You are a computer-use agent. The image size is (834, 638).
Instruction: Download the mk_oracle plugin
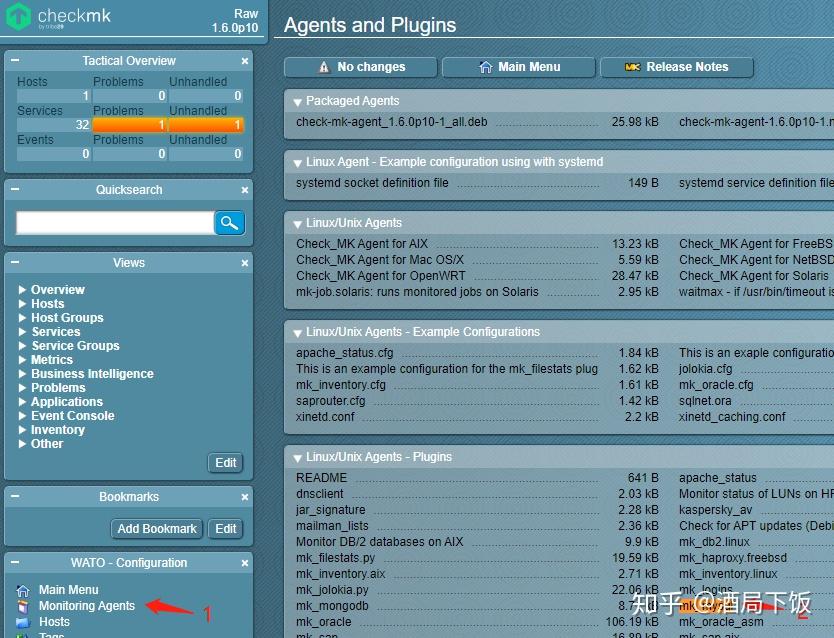click(x=323, y=622)
